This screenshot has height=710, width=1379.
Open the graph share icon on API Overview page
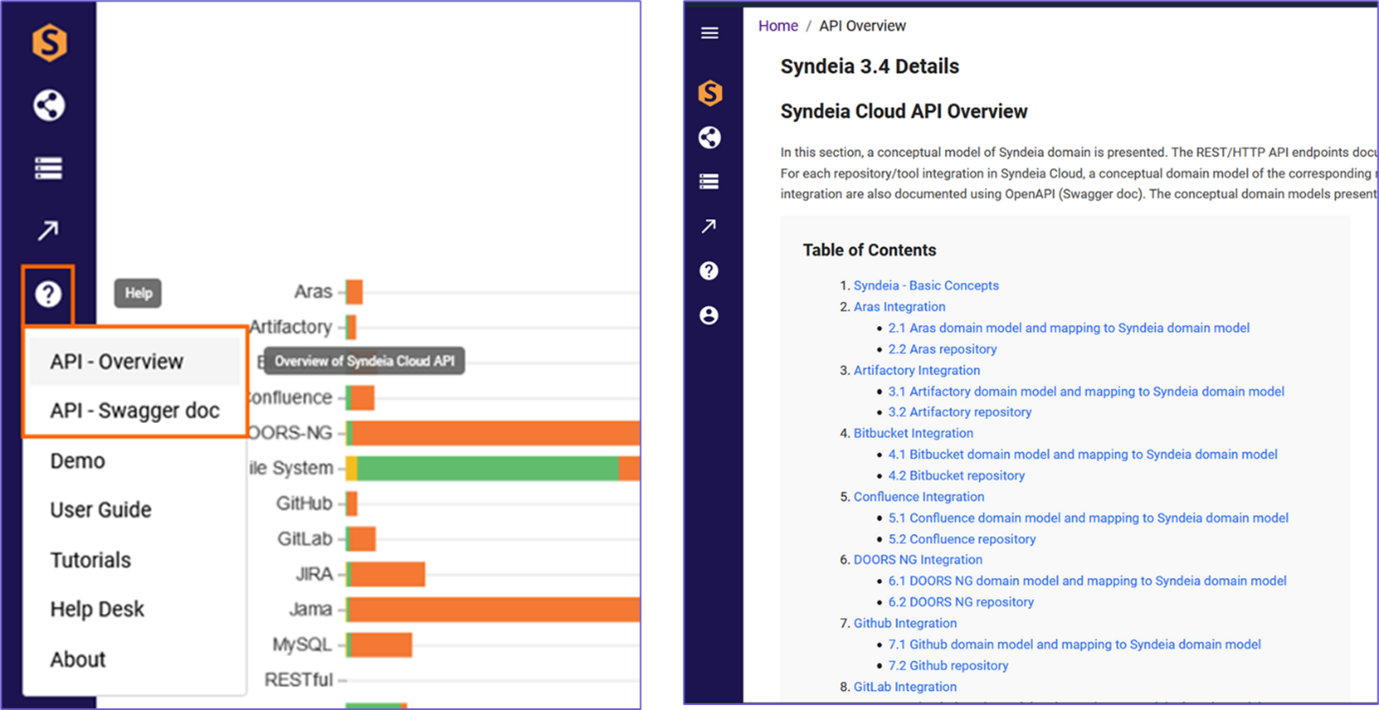pos(710,138)
